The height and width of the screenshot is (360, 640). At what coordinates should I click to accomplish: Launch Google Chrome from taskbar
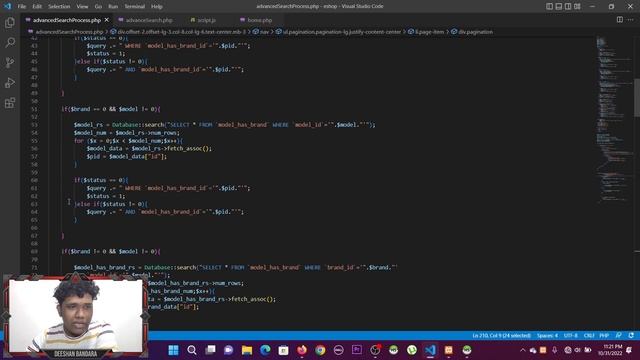[320, 350]
